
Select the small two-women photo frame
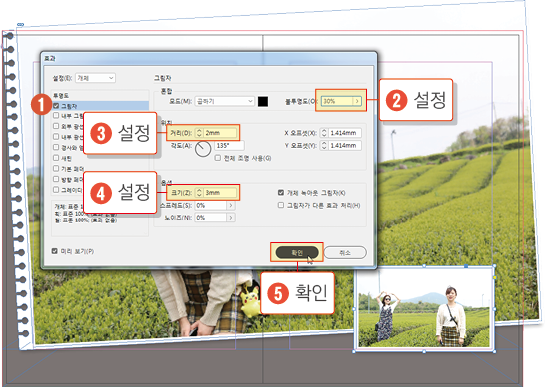point(424,309)
